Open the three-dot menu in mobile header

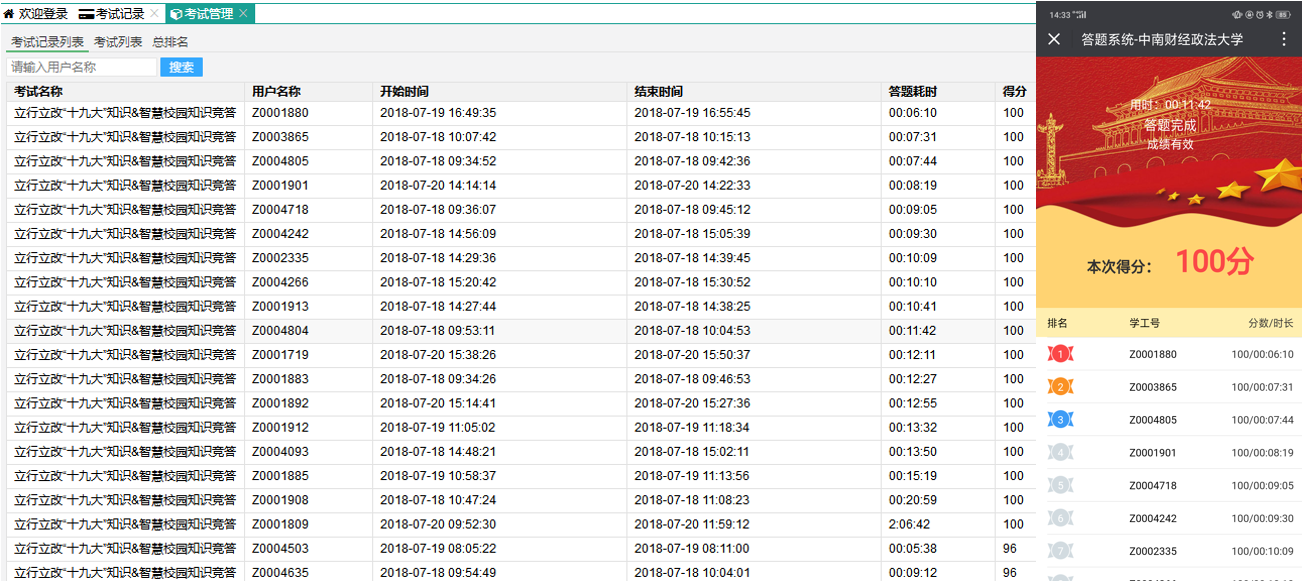pyautogui.click(x=1285, y=39)
